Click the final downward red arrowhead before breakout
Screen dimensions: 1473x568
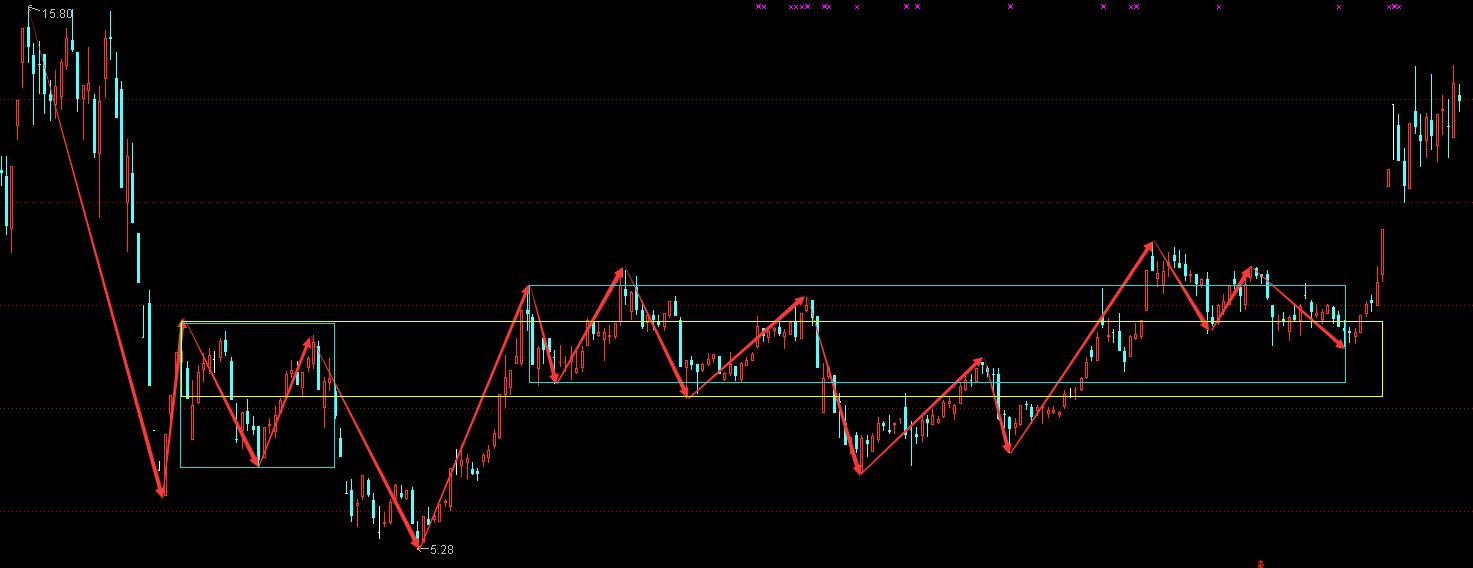click(x=1341, y=344)
